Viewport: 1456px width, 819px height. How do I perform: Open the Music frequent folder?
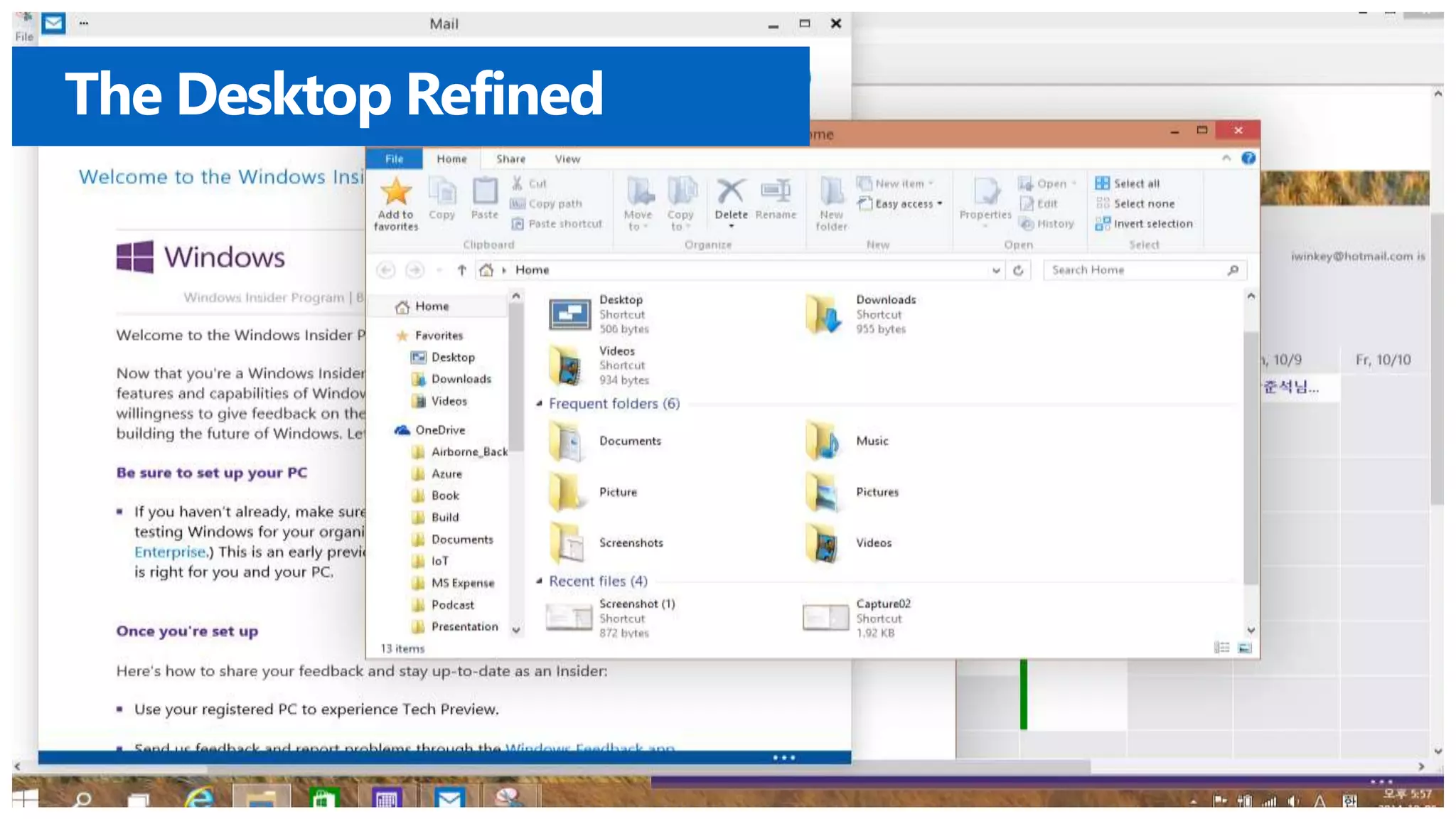(847, 441)
